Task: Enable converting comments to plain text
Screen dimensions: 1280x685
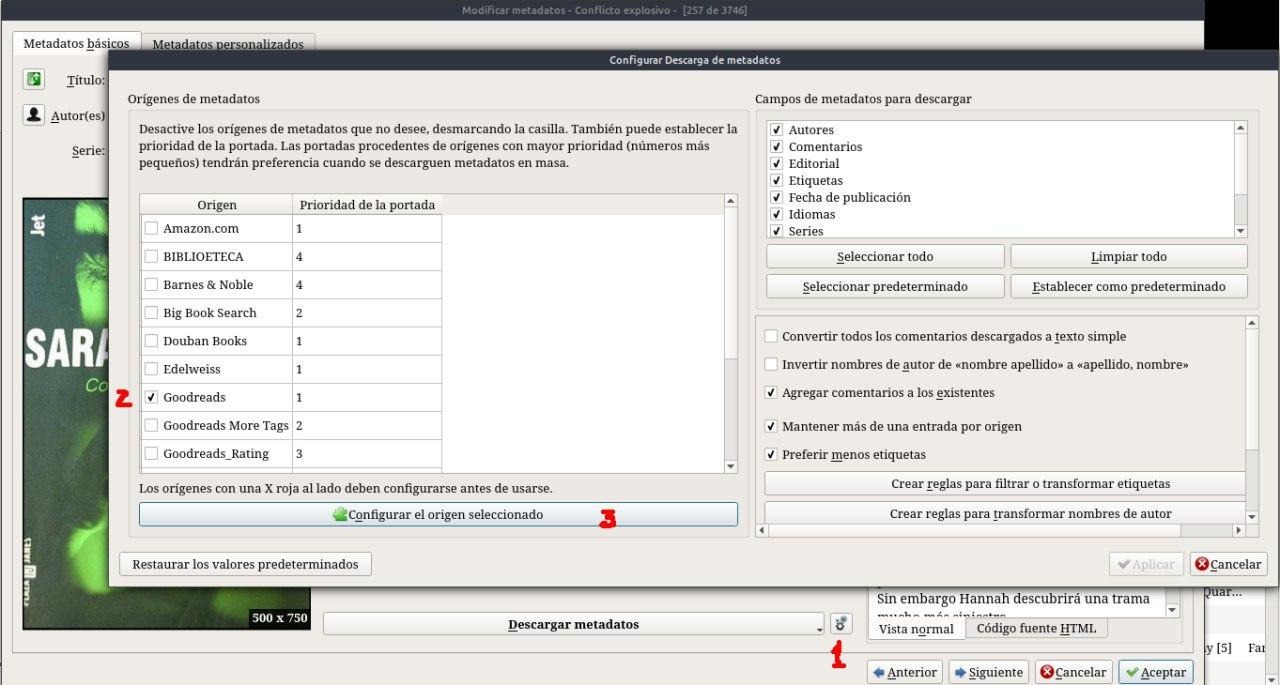Action: (771, 337)
